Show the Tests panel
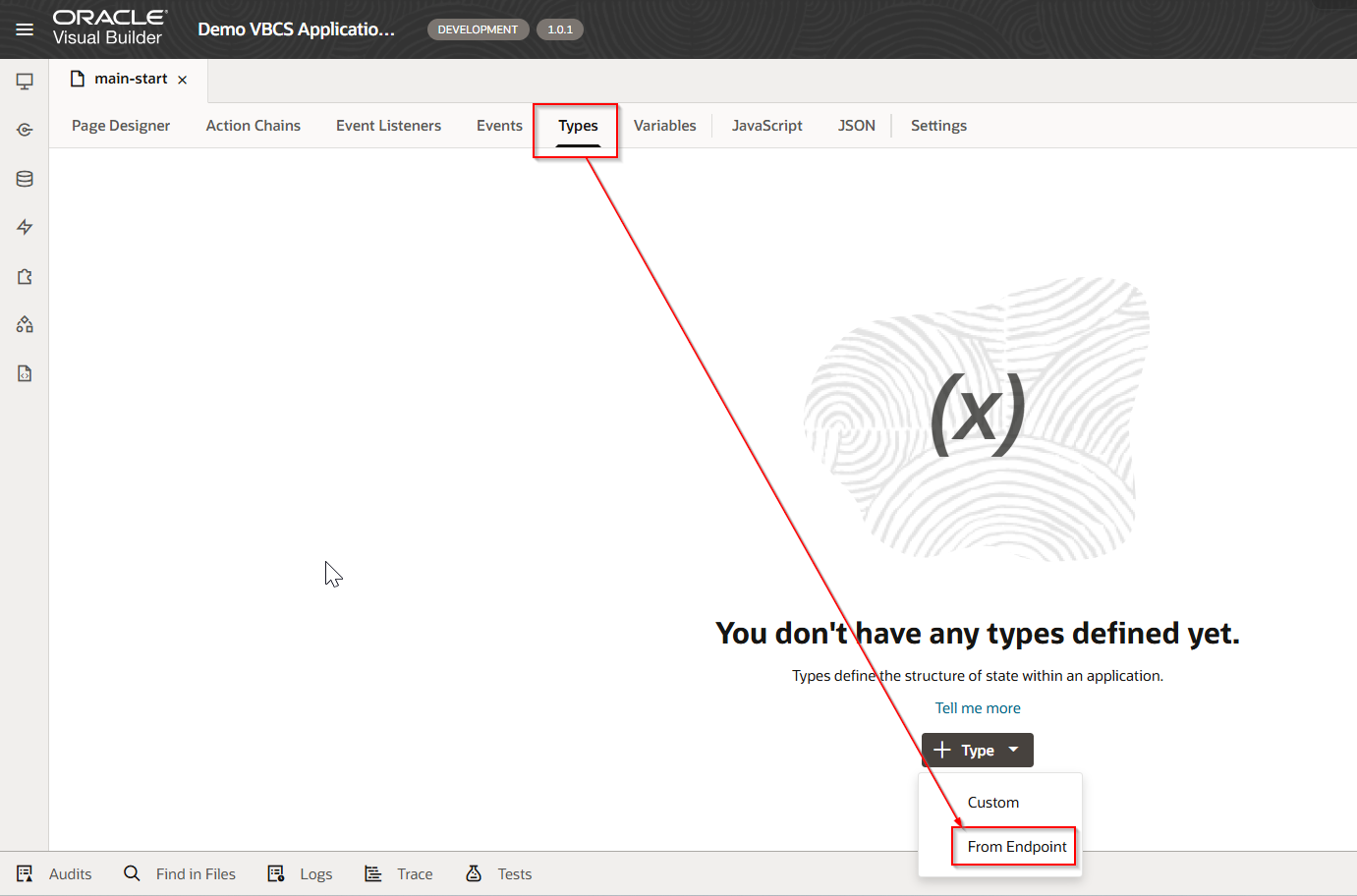Viewport: 1357px width, 896px height. (x=499, y=874)
